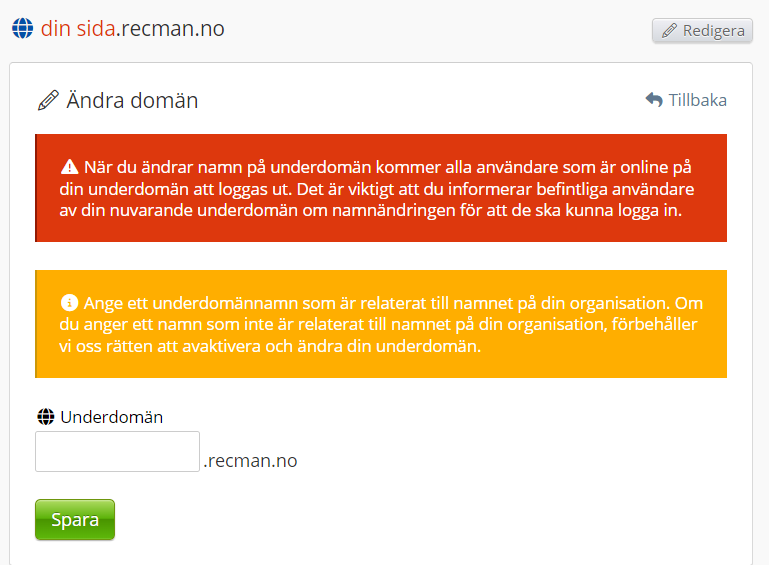Screen dimensions: 769x565
Task: Click the dark left border of the orange alert
Action: (36, 324)
